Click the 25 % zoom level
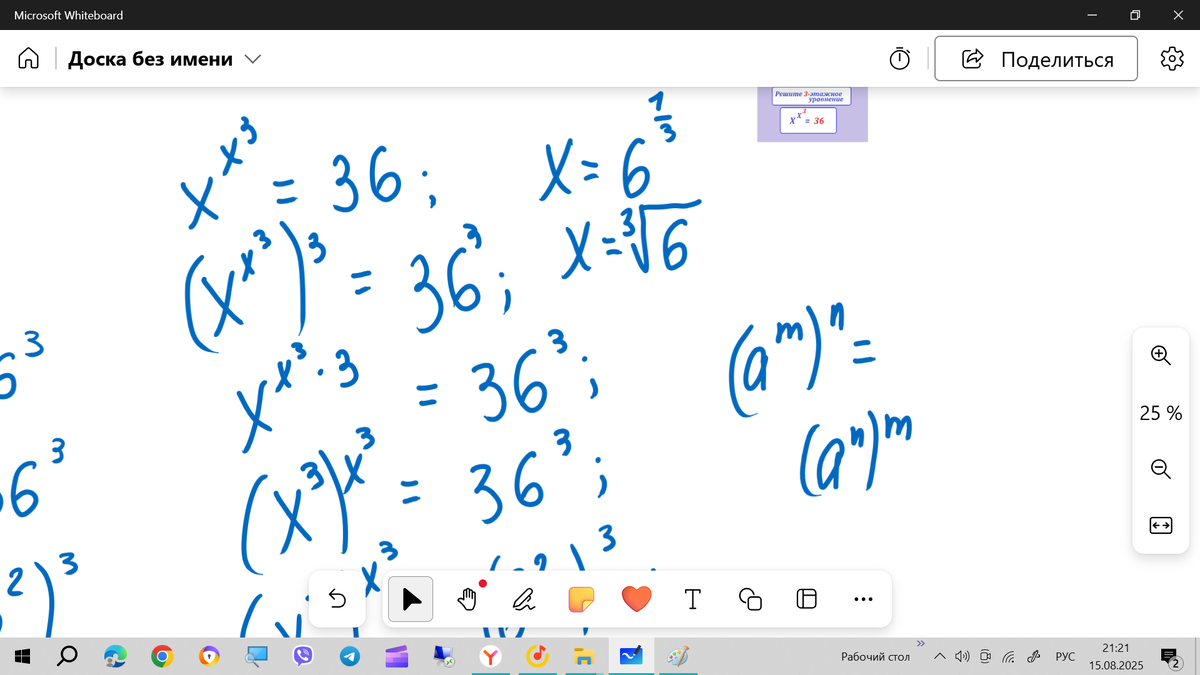The height and width of the screenshot is (675, 1200). click(1160, 412)
